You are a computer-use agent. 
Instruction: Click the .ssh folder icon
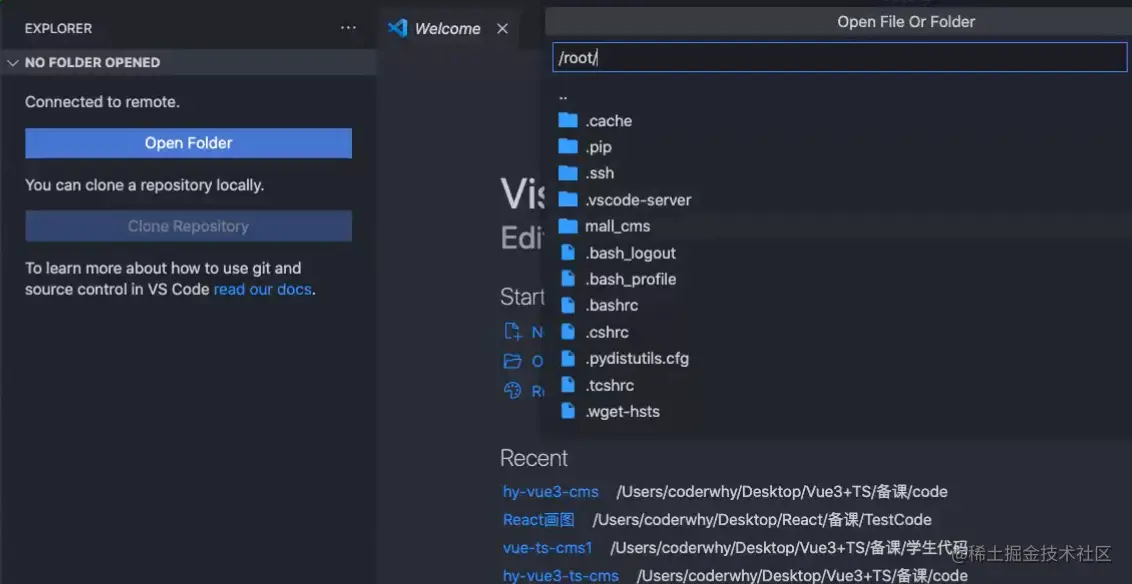(x=568, y=173)
